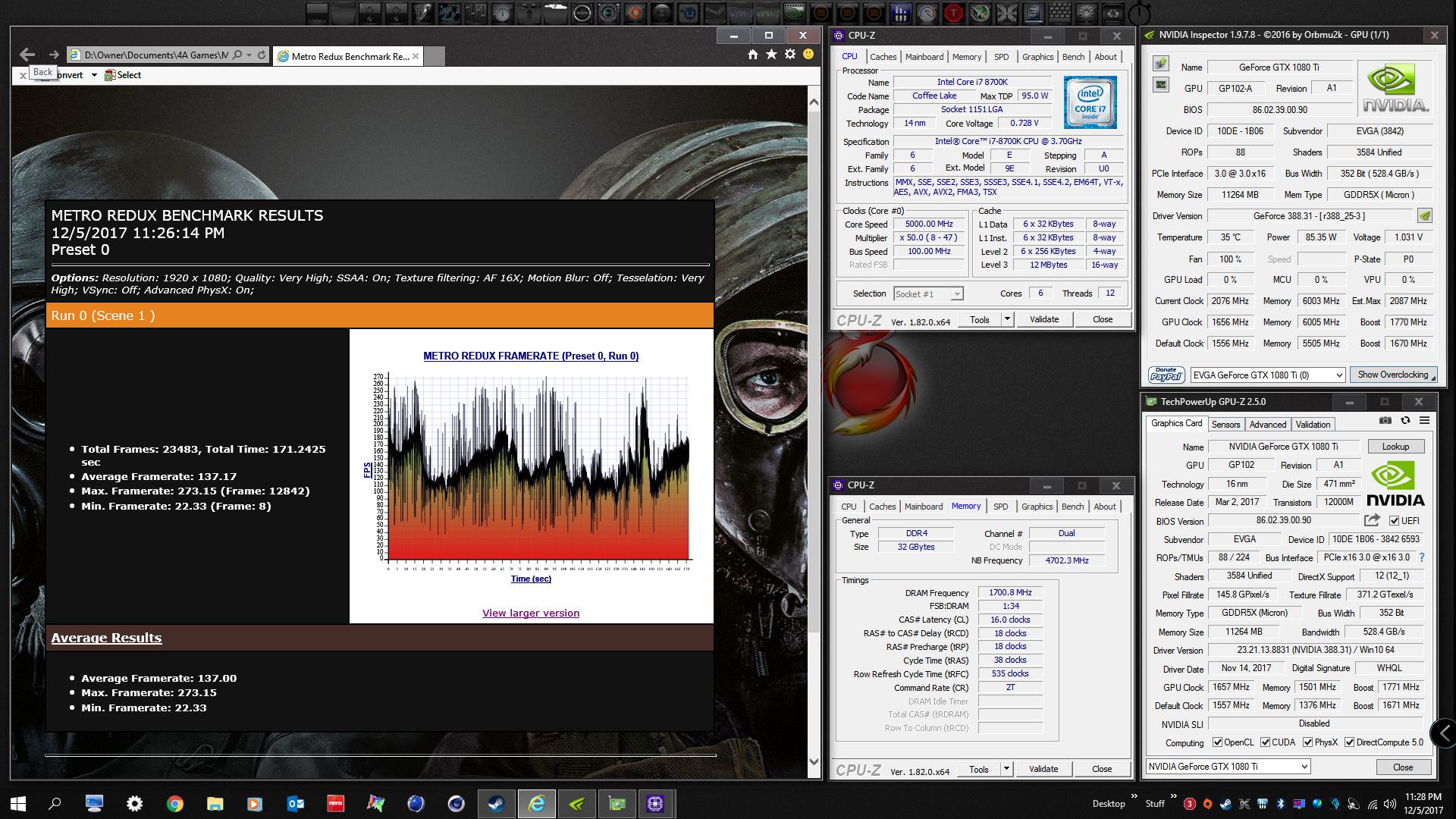
Task: Open the Advanced tab in GPU-Z
Action: point(1268,425)
